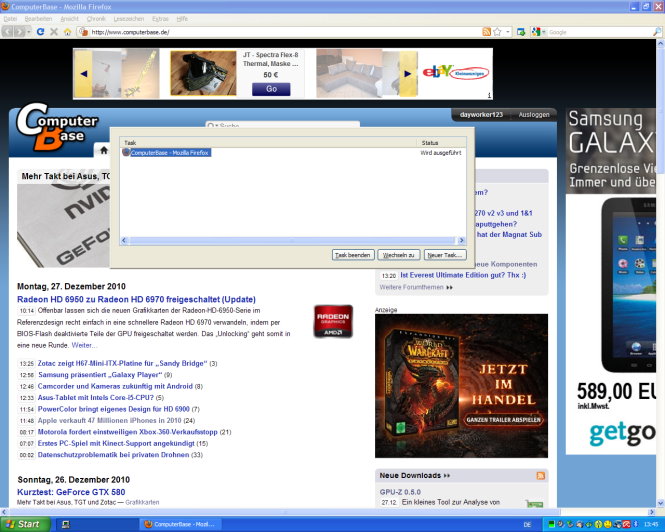Subscribe via RSS icon in address bar
This screenshot has width=665, height=532.
click(x=487, y=32)
